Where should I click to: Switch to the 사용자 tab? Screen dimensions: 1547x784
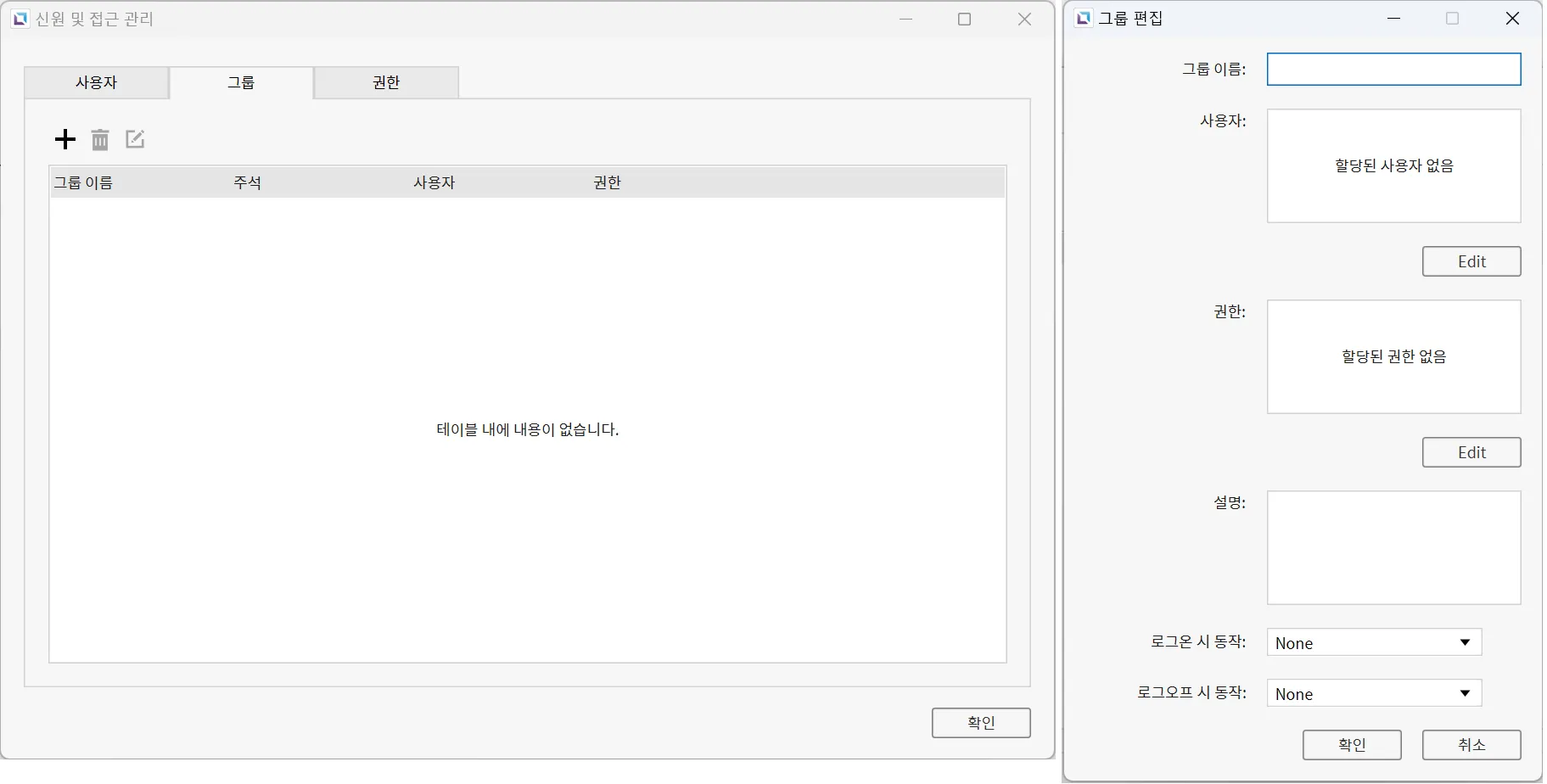click(x=97, y=83)
